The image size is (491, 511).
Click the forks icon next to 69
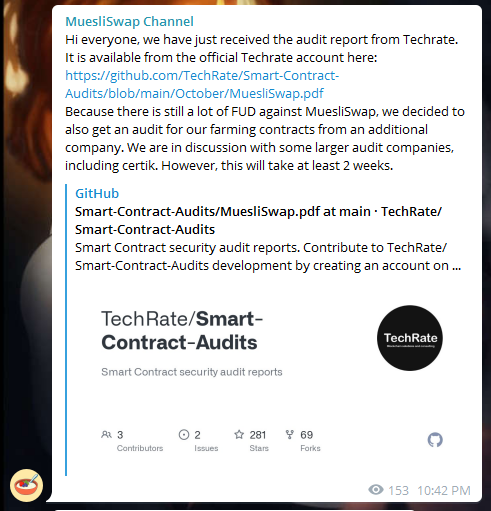[x=290, y=434]
